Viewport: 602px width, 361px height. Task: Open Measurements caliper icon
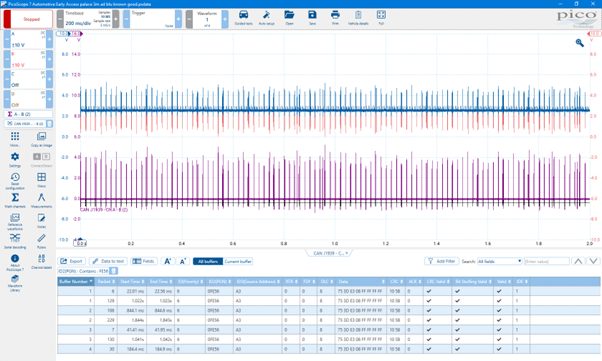[x=41, y=200]
